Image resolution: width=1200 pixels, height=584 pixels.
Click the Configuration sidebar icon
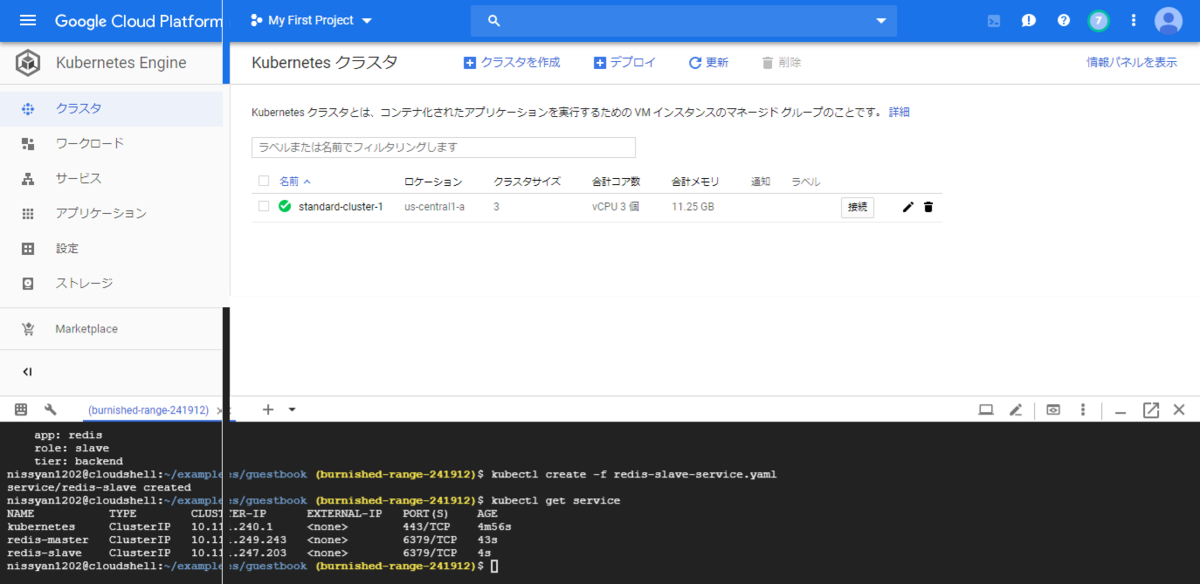point(28,249)
